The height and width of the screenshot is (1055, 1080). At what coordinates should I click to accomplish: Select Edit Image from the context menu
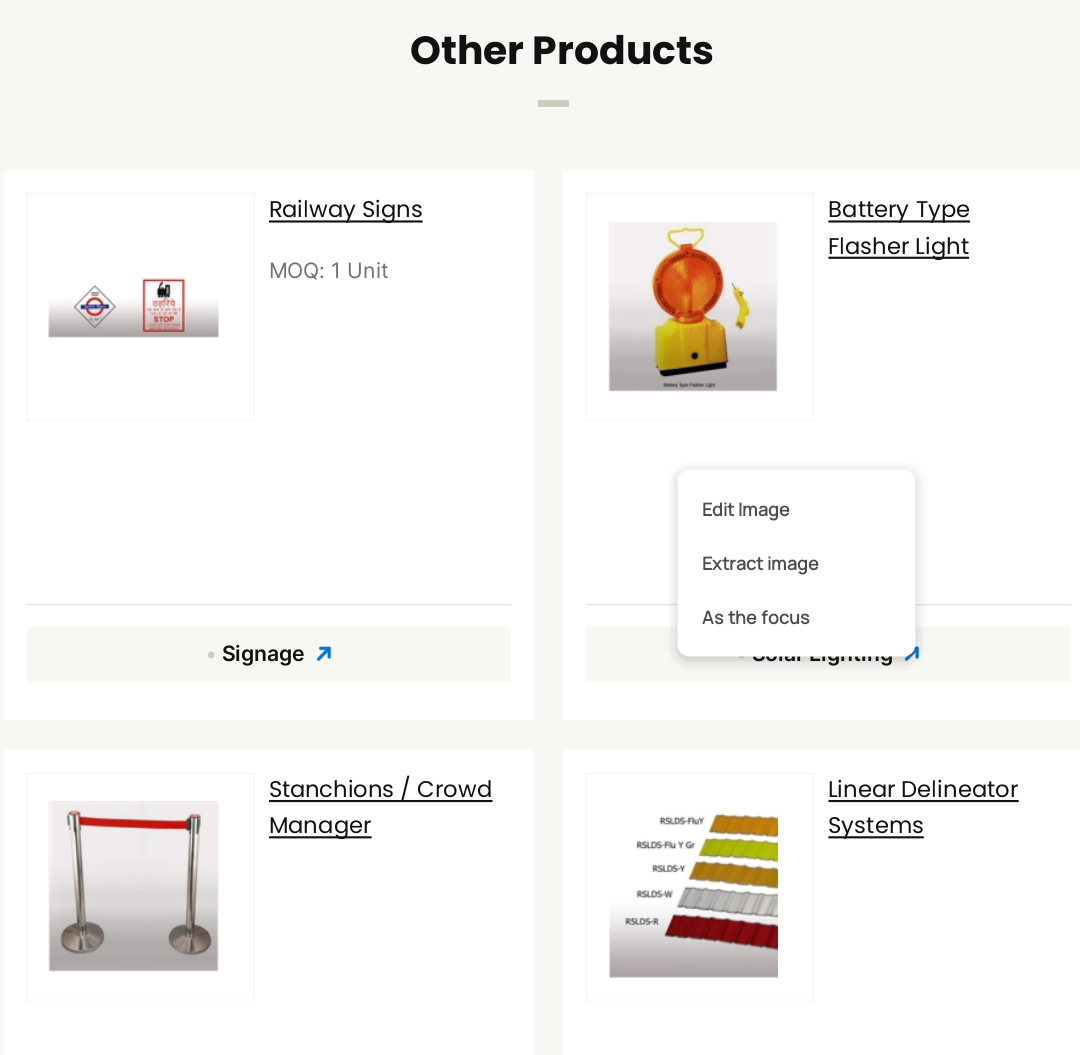746,510
